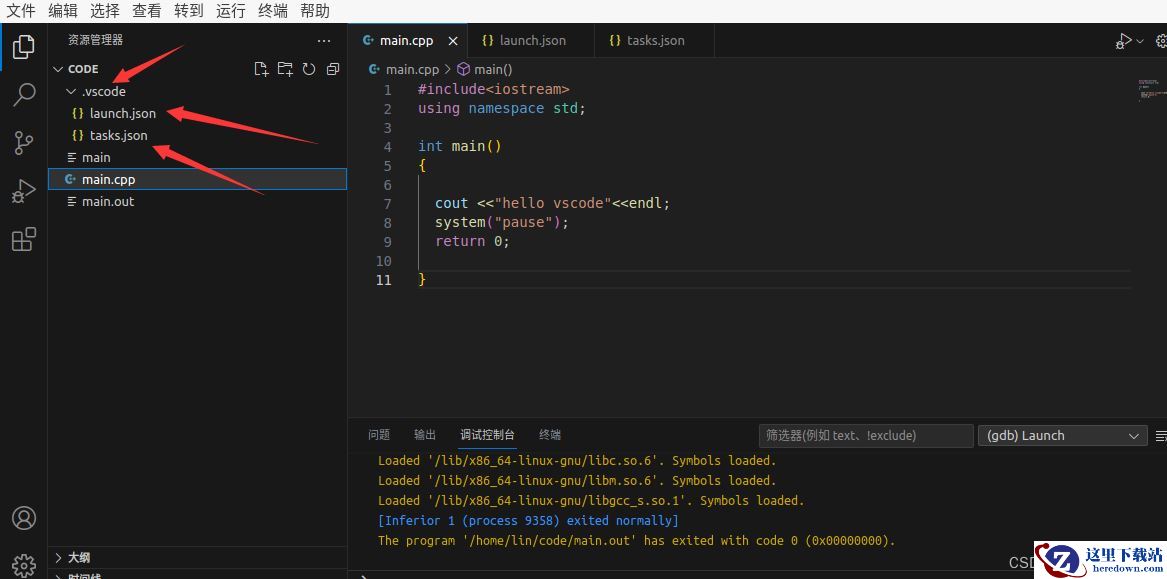Switch to the 输出 panel tab
The image size is (1167, 579).
pos(425,435)
